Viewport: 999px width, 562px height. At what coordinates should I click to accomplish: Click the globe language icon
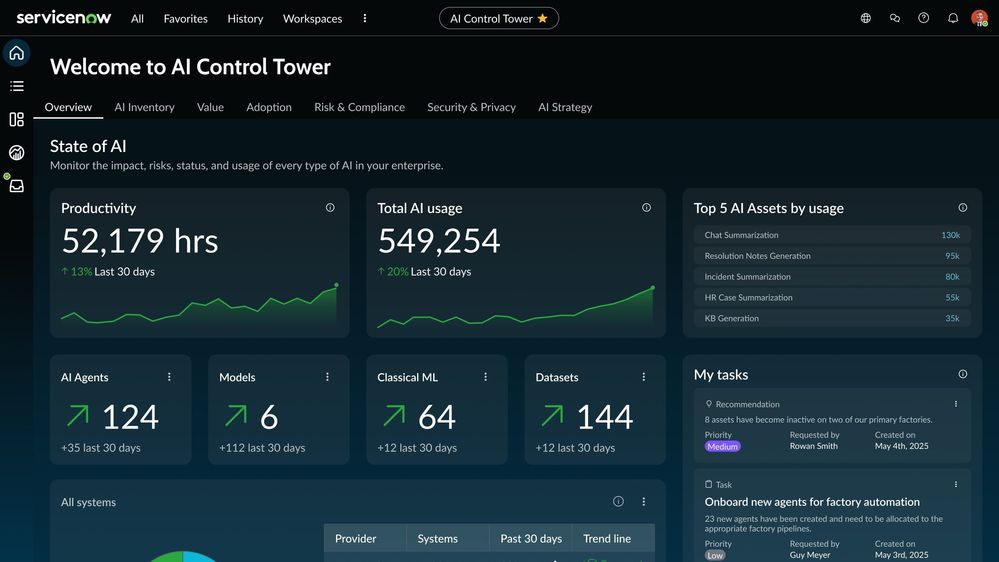[x=866, y=18]
